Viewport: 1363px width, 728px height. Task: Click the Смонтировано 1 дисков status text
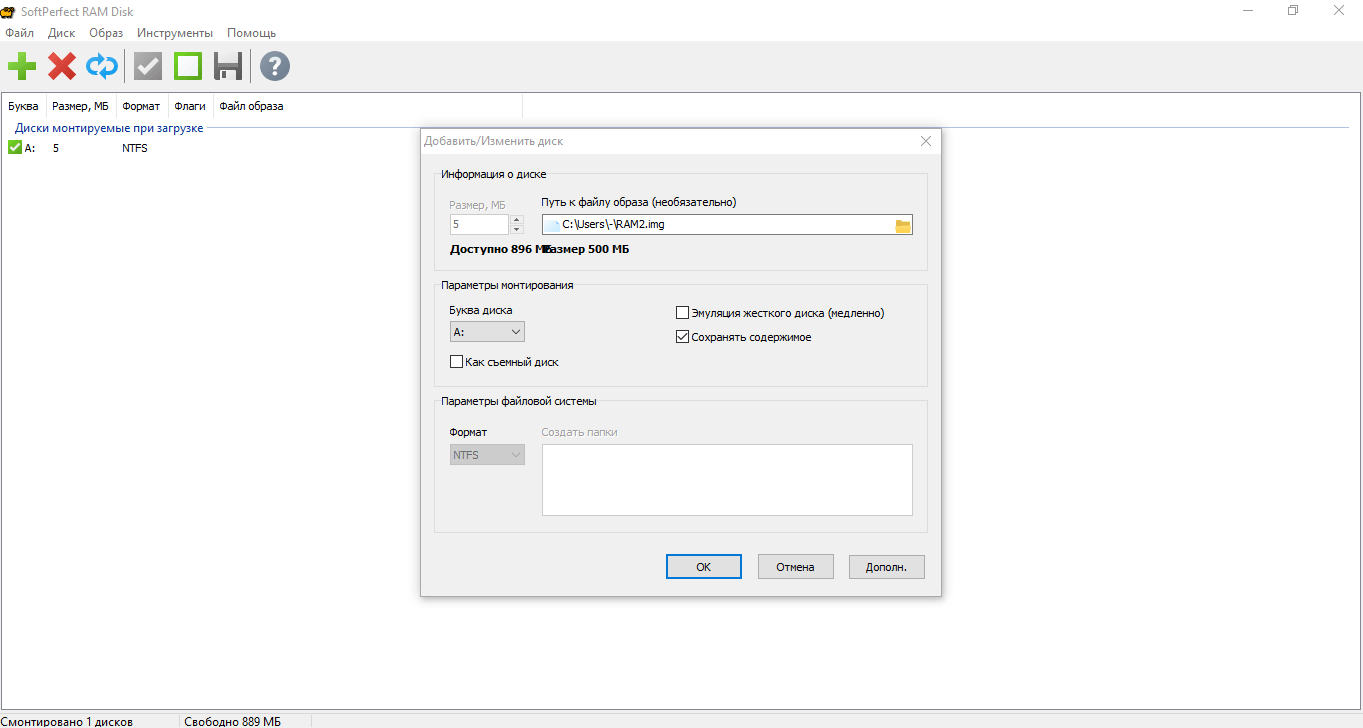coord(67,721)
